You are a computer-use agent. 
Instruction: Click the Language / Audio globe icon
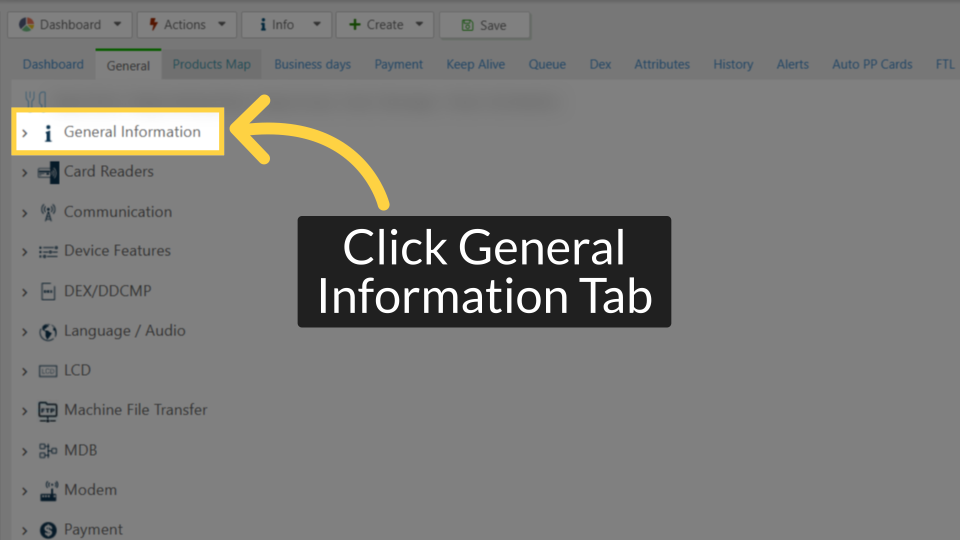coord(48,332)
